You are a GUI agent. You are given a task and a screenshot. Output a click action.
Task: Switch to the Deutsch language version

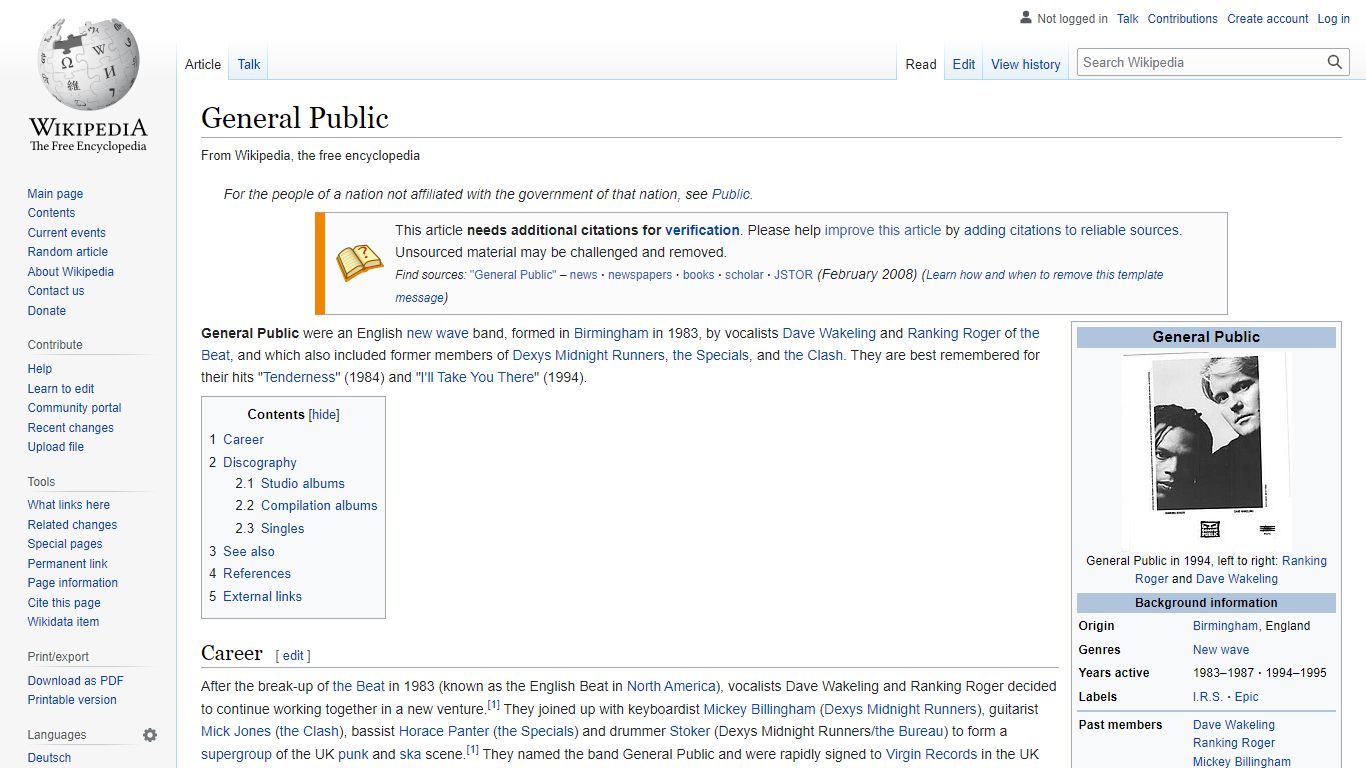pos(49,758)
